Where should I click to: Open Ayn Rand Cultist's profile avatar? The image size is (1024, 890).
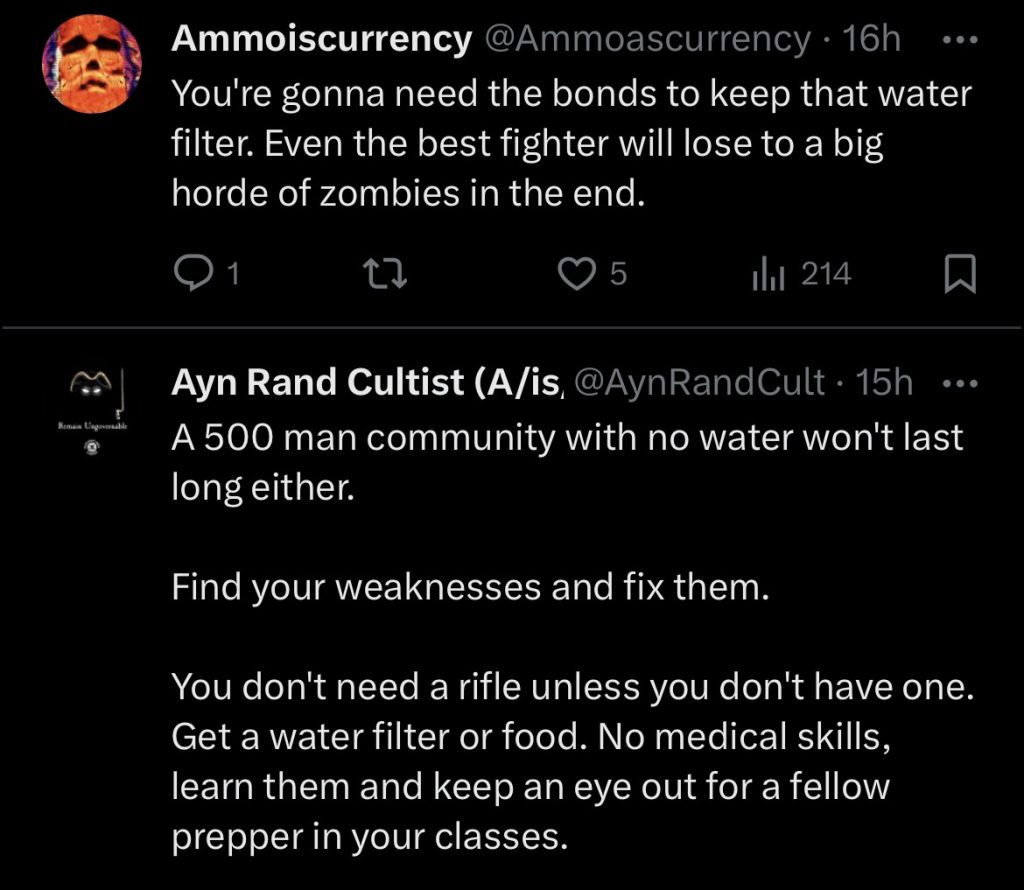click(92, 409)
